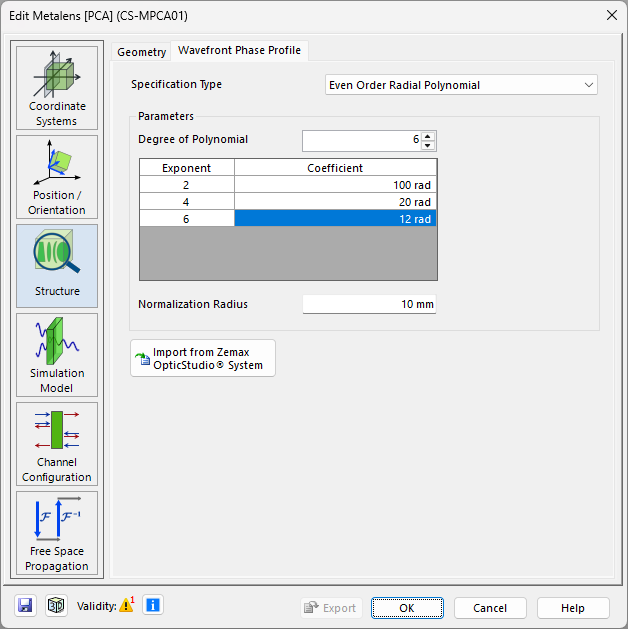Select the 100 rad coefficient cell
The height and width of the screenshot is (629, 628).
[335, 185]
